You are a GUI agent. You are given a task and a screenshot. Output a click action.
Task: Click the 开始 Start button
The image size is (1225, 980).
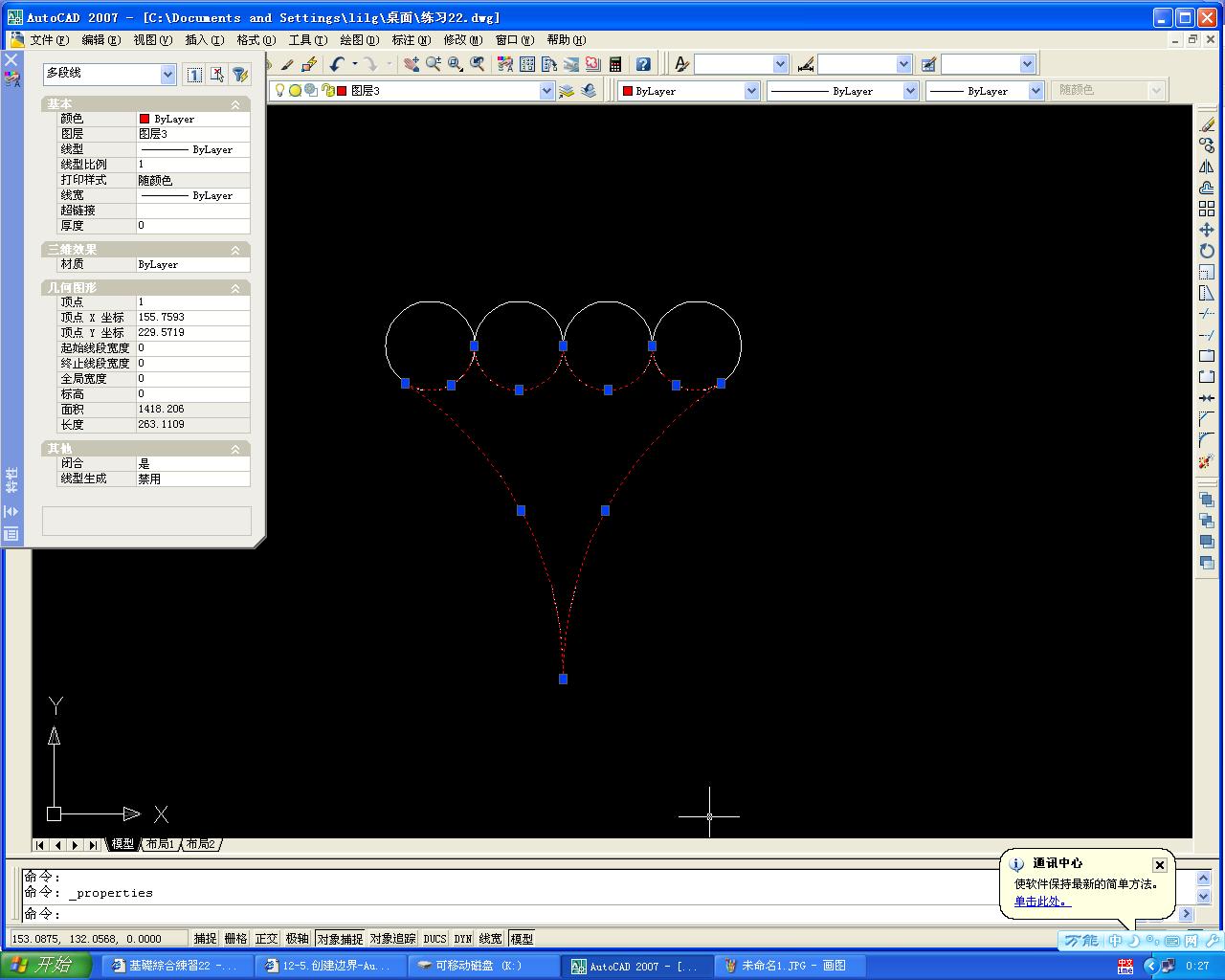point(45,966)
